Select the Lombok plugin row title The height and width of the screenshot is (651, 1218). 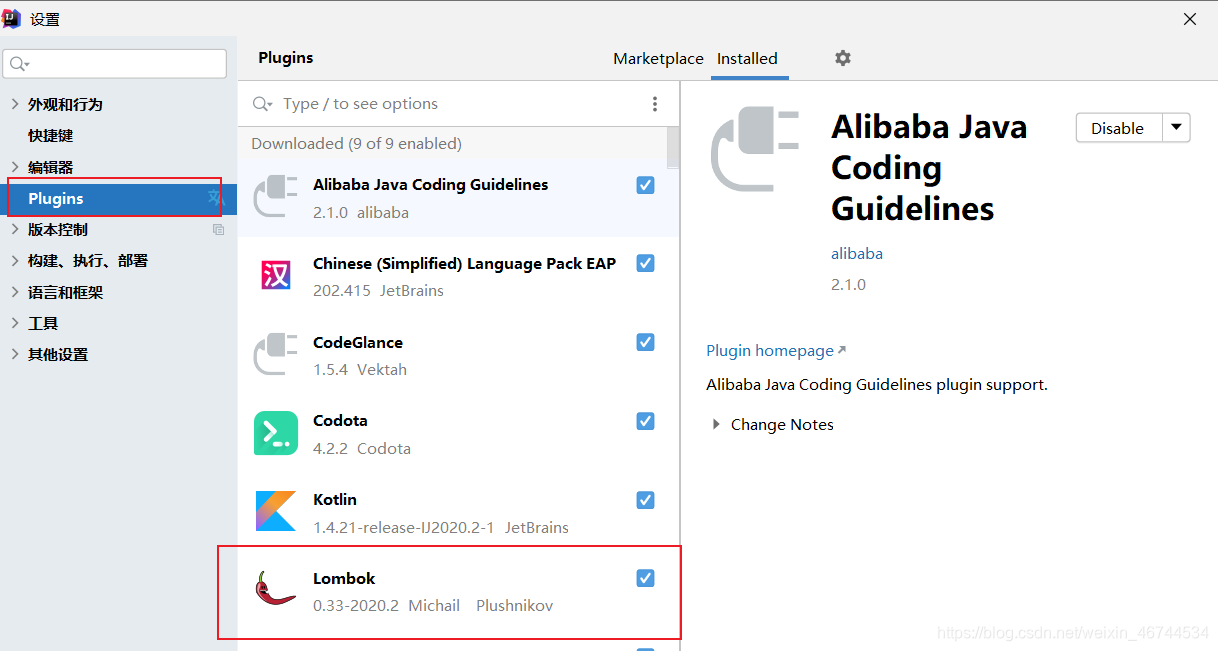coord(344,579)
